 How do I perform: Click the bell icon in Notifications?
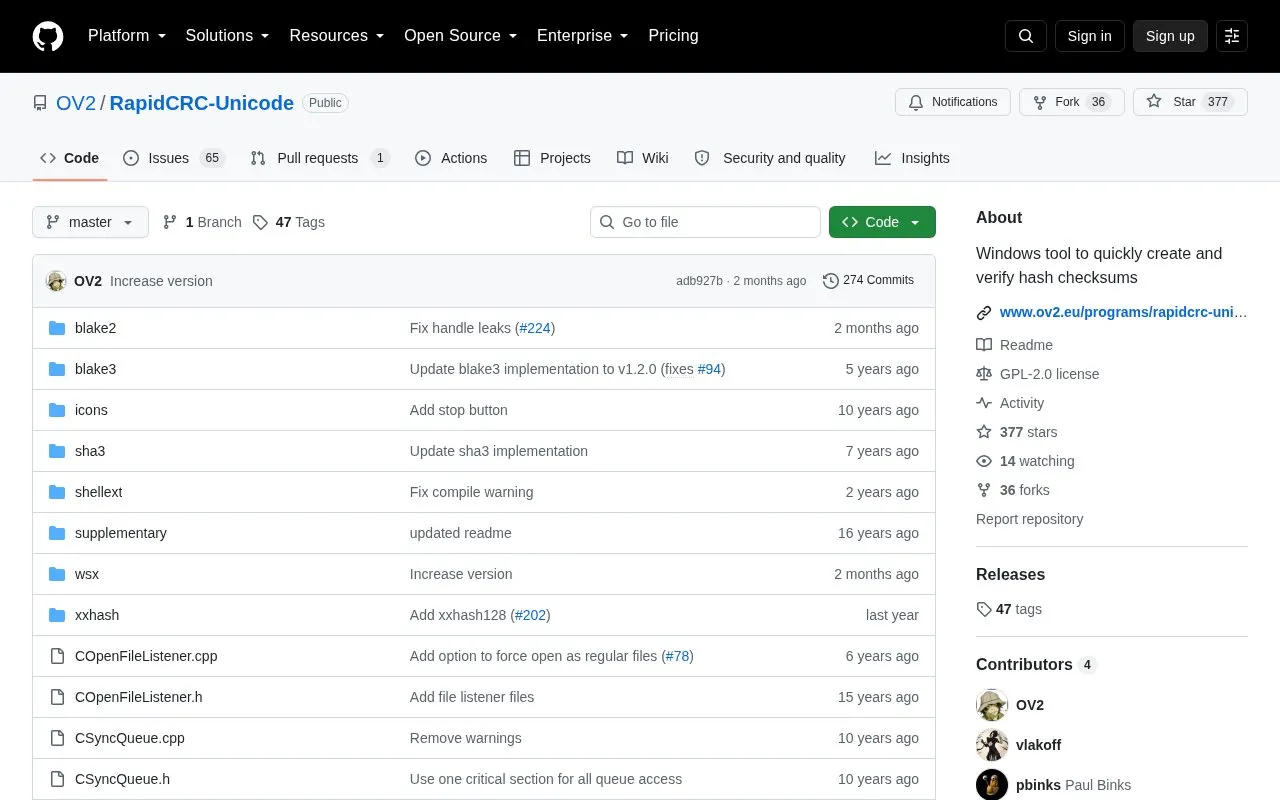[x=916, y=102]
